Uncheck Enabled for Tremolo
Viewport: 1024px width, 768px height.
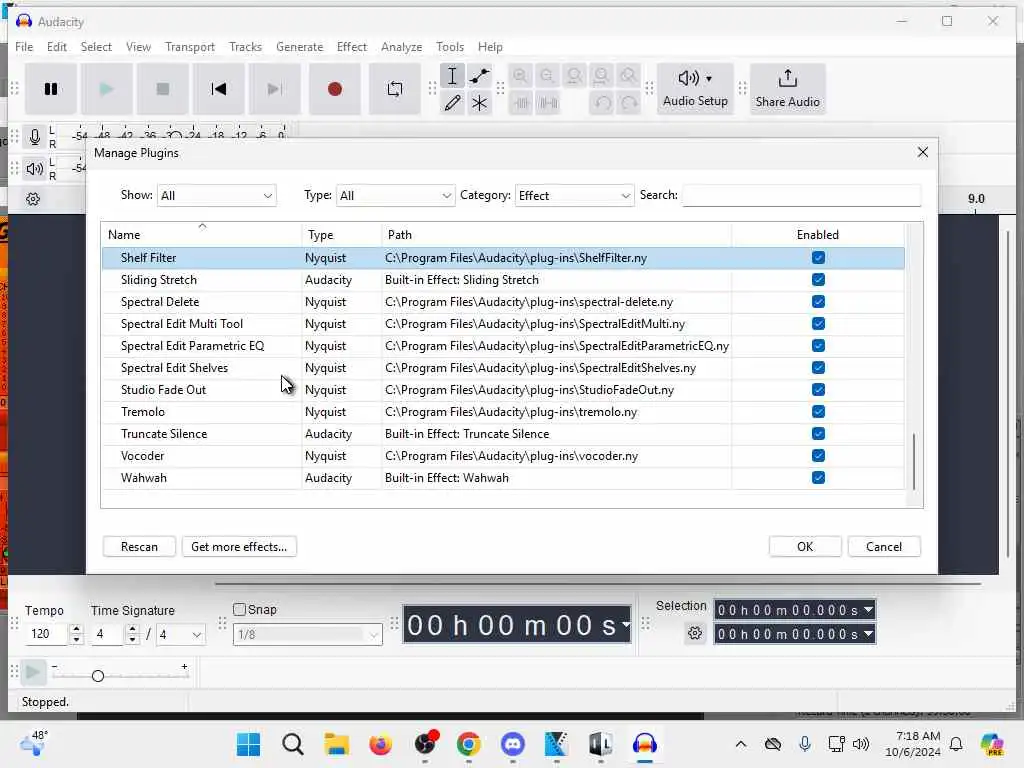[x=818, y=411]
